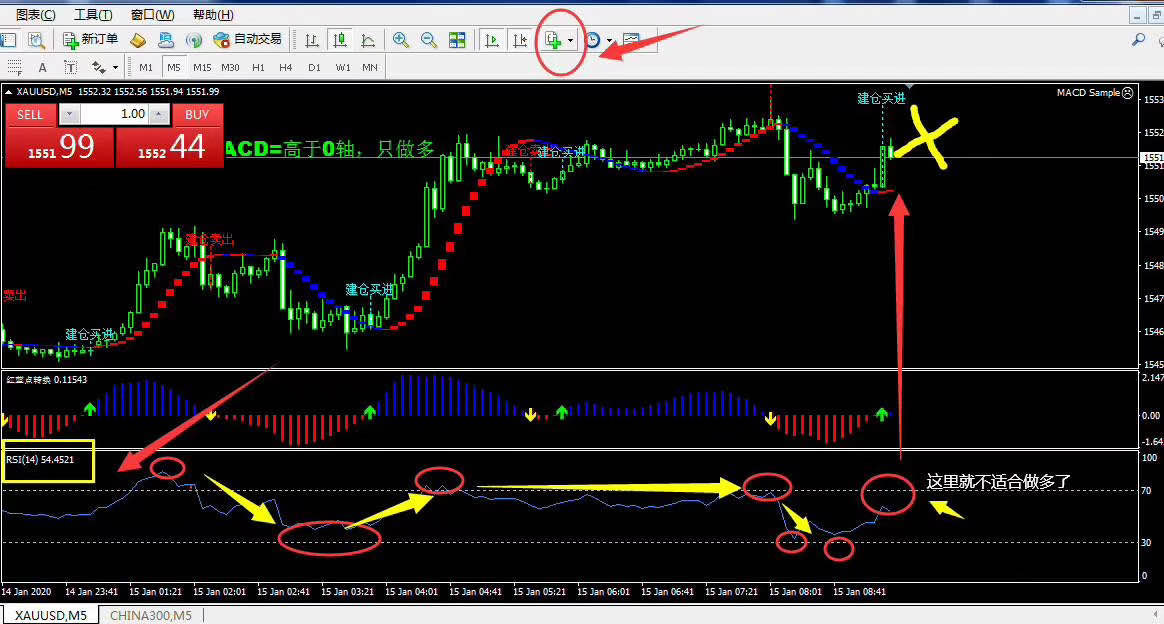Screen dimensions: 1164x624
Task: Toggle chart auto scroll
Action: (491, 40)
